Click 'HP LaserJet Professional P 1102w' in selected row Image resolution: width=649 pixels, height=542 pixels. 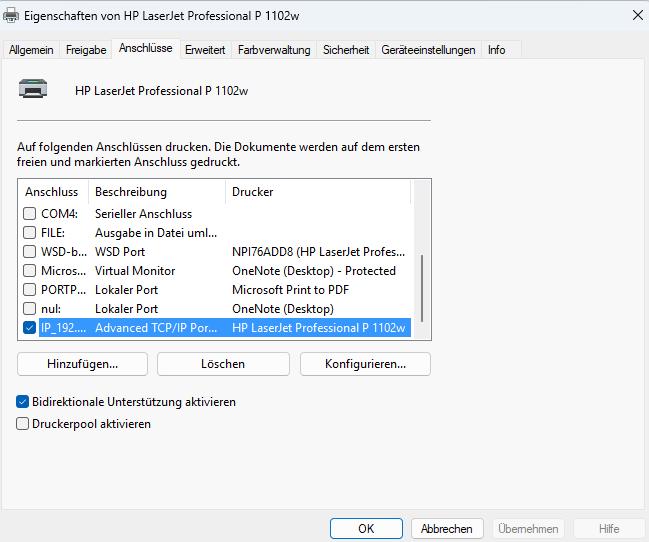[319, 328]
